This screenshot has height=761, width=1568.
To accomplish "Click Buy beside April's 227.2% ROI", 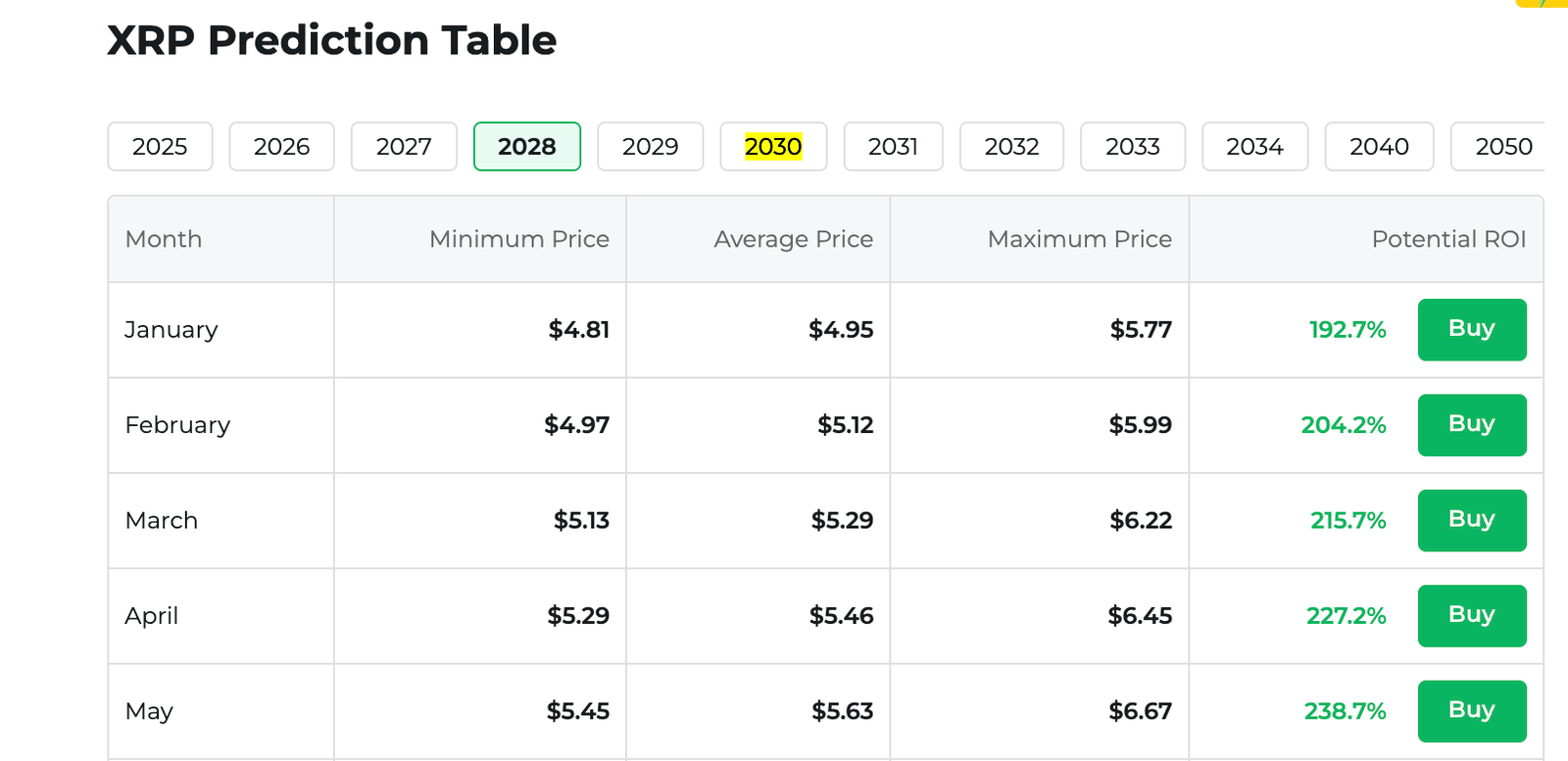I will pyautogui.click(x=1471, y=616).
